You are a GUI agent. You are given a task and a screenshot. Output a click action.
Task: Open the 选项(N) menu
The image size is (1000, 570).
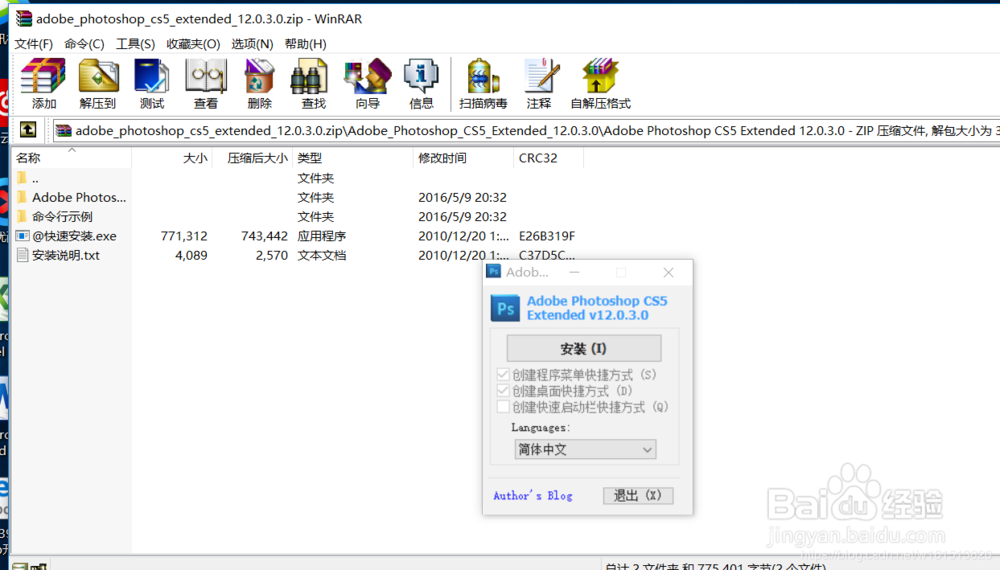pyautogui.click(x=252, y=44)
